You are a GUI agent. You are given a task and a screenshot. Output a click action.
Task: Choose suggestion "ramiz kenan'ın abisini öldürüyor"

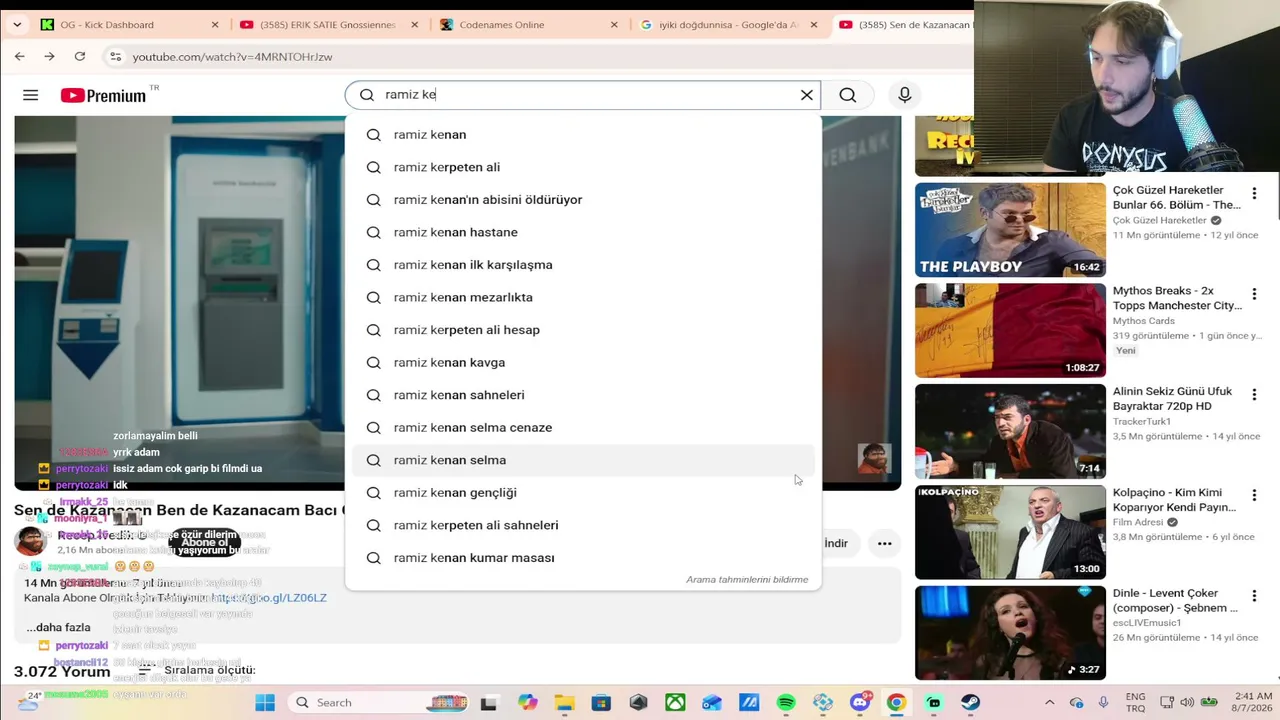(x=583, y=200)
